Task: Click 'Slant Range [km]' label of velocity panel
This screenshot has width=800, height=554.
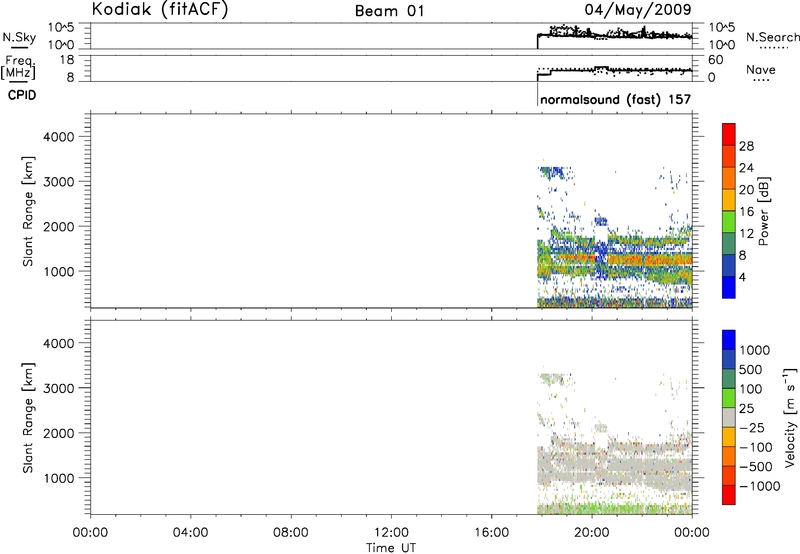Action: pos(28,418)
